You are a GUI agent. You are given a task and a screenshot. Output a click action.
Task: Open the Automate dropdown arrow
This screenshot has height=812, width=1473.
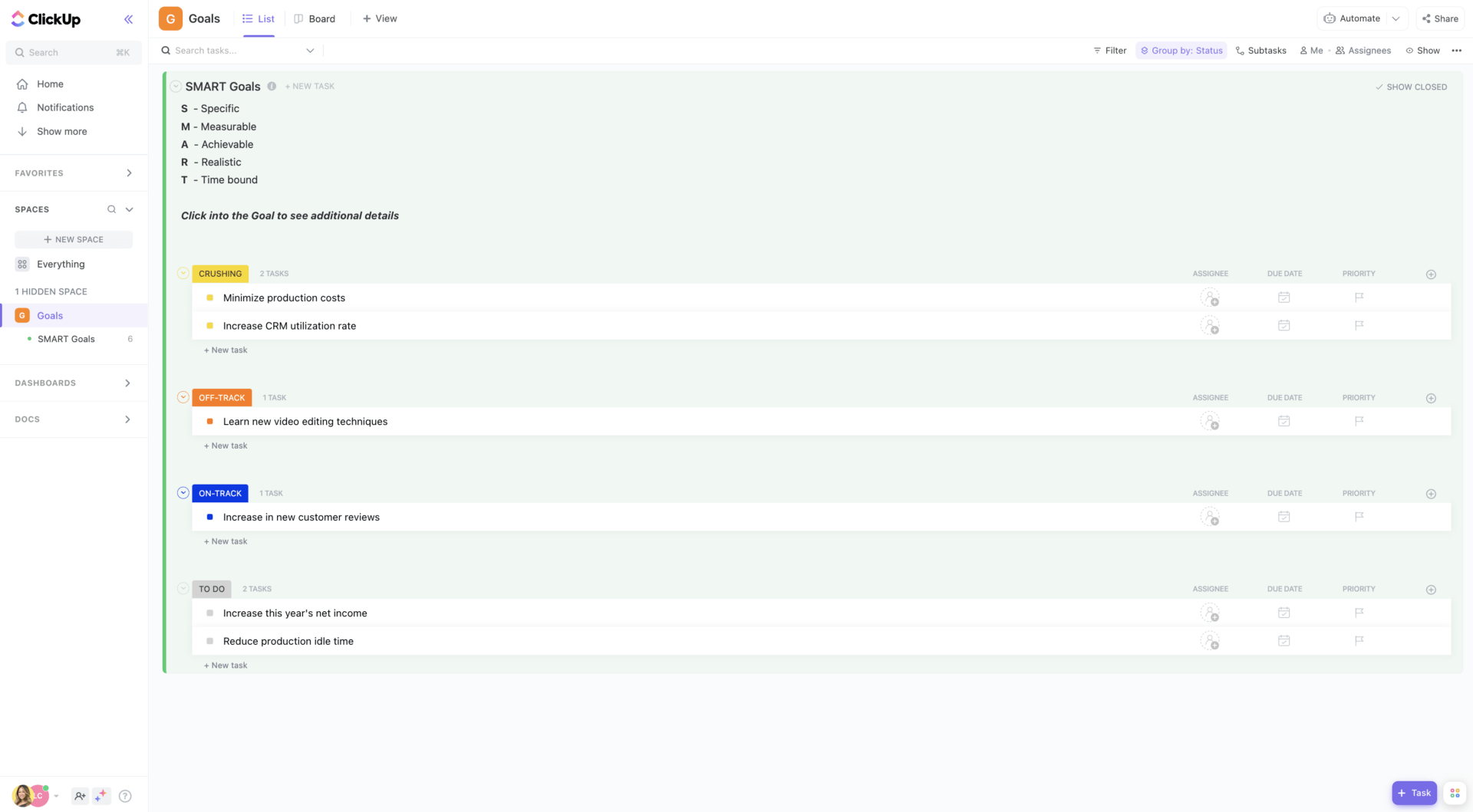[1396, 18]
